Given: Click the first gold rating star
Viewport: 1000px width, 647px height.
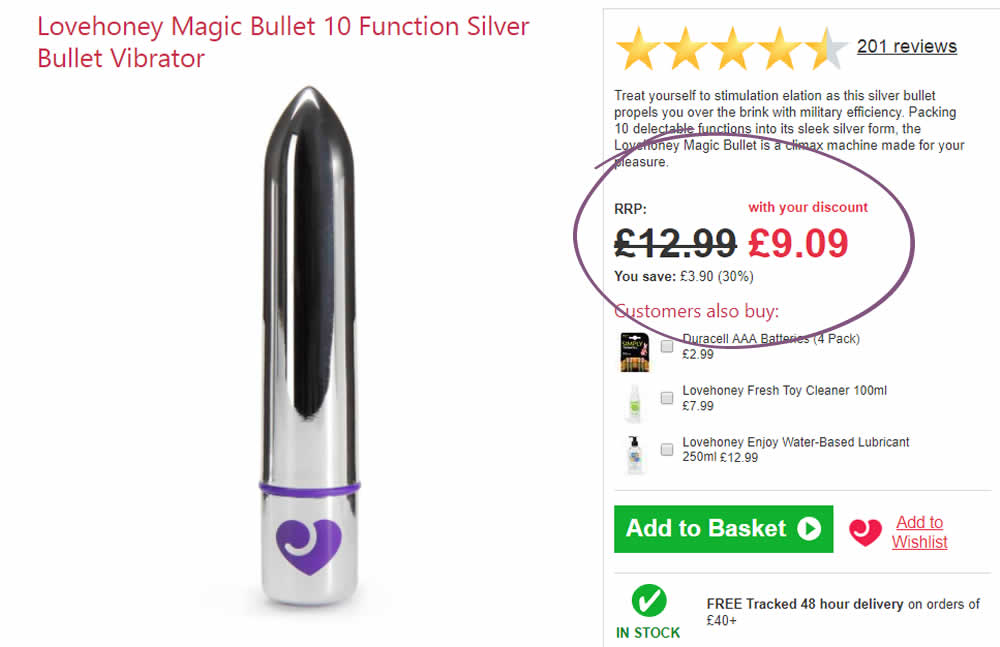Looking at the screenshot, I should click(x=636, y=48).
